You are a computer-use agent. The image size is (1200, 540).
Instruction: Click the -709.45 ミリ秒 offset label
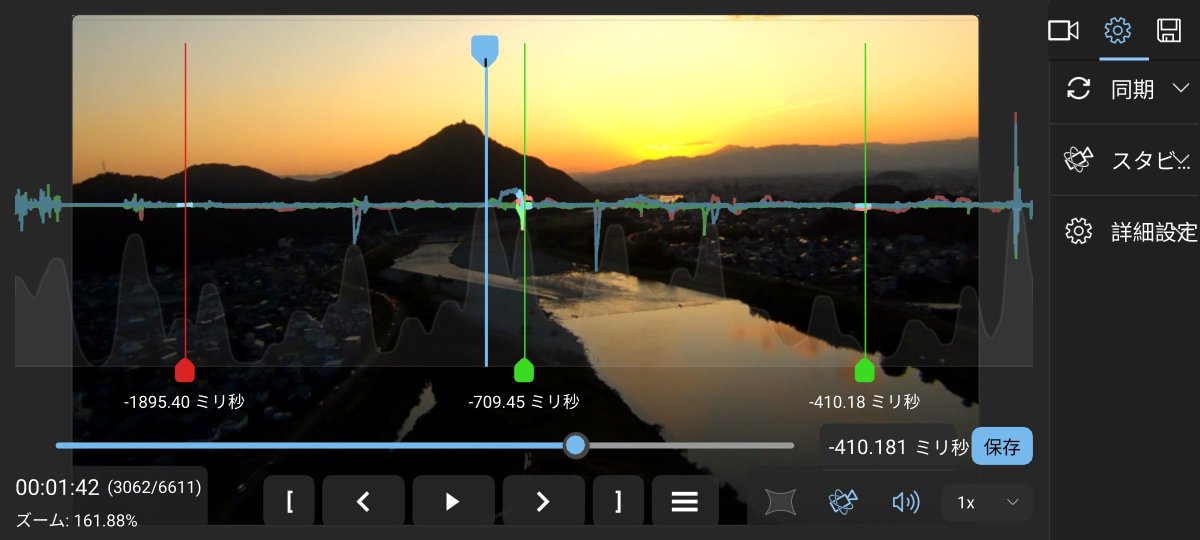524,402
